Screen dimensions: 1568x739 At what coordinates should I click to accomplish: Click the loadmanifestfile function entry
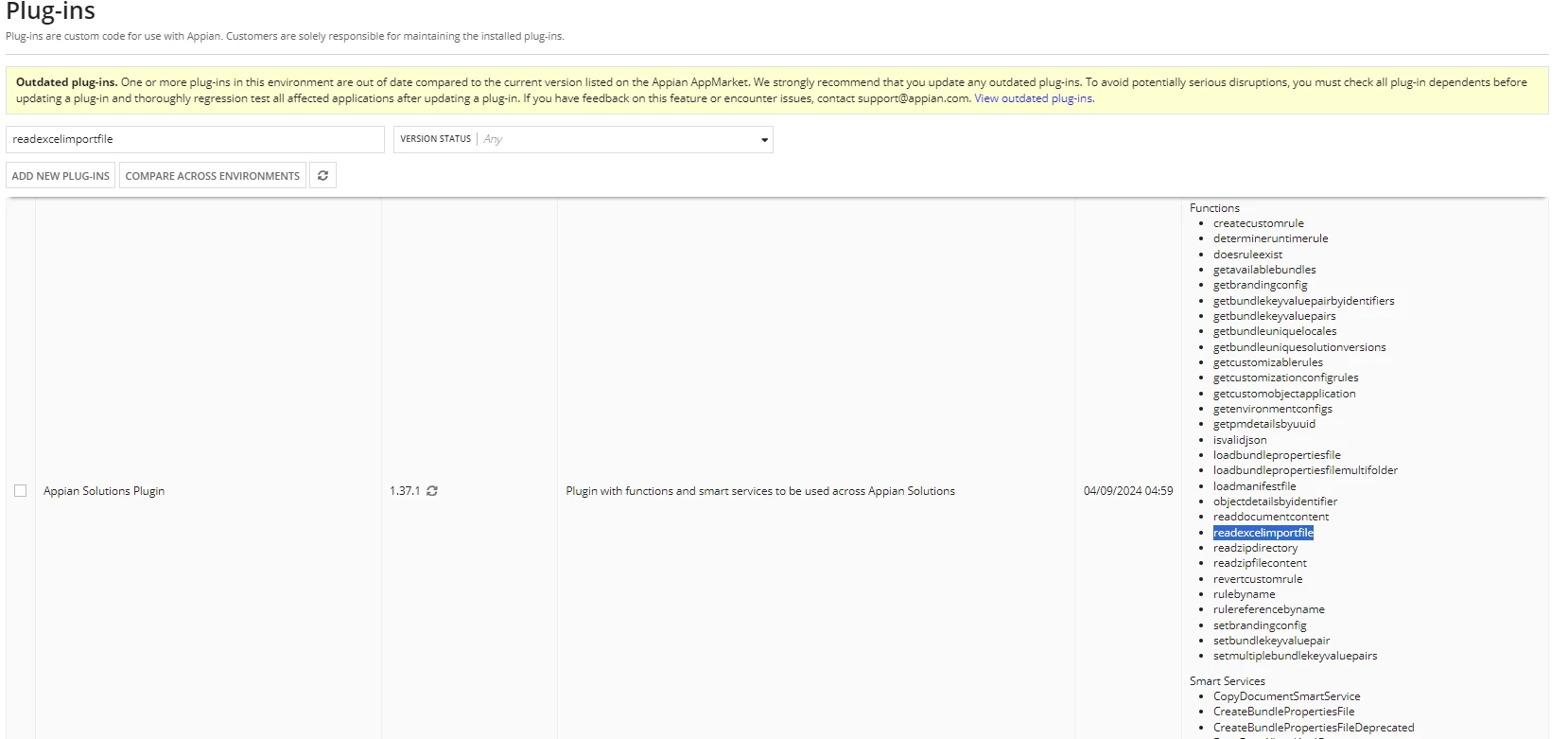pos(1255,486)
